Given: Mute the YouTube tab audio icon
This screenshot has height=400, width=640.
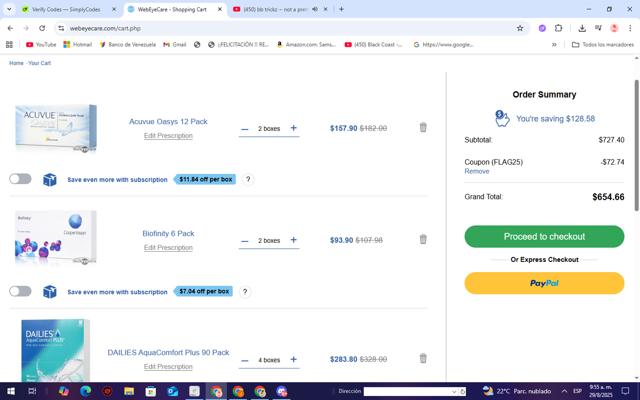Looking at the screenshot, I should point(315,9).
